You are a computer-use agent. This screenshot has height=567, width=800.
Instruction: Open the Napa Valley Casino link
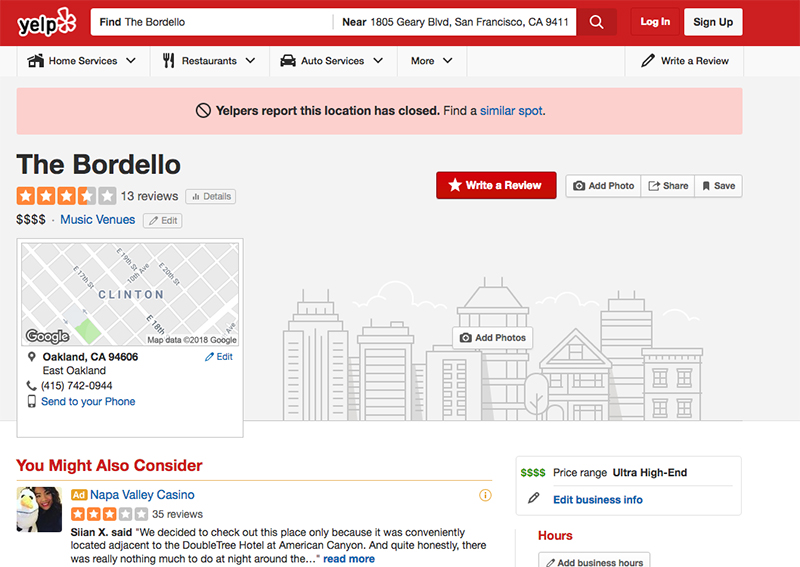(x=142, y=495)
